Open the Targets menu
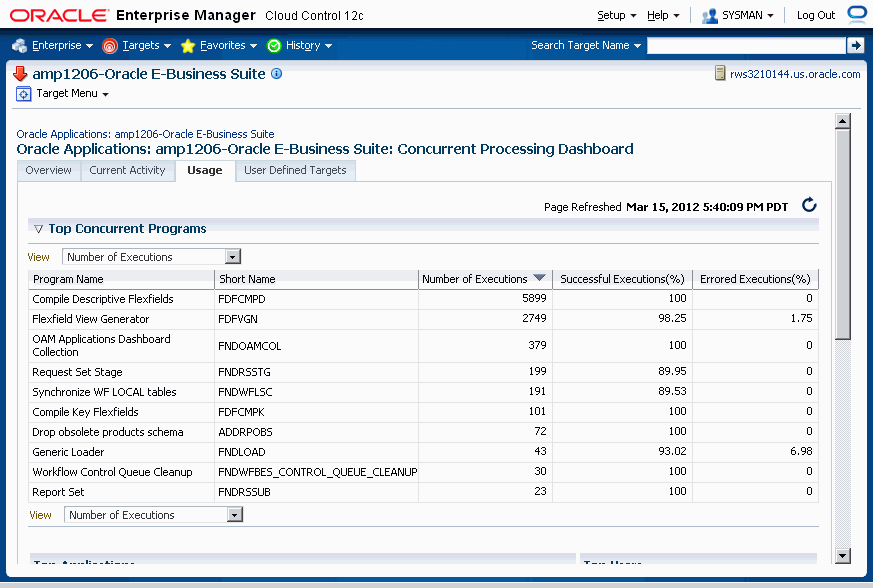This screenshot has width=873, height=588. (146, 46)
